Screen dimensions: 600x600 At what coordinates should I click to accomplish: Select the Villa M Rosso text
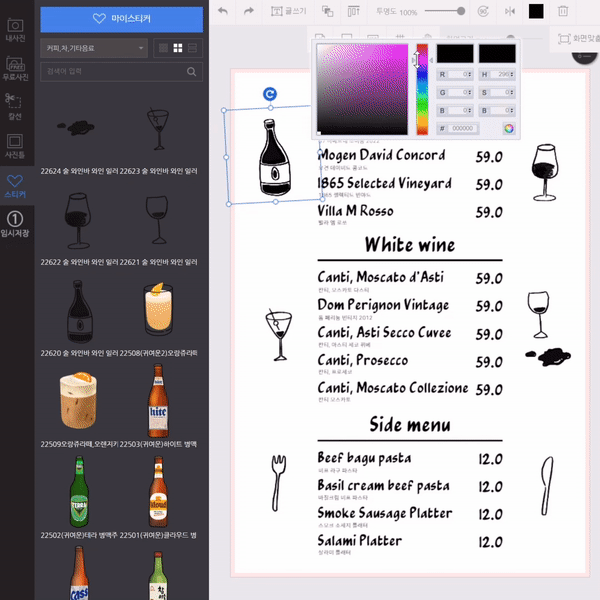click(x=355, y=211)
